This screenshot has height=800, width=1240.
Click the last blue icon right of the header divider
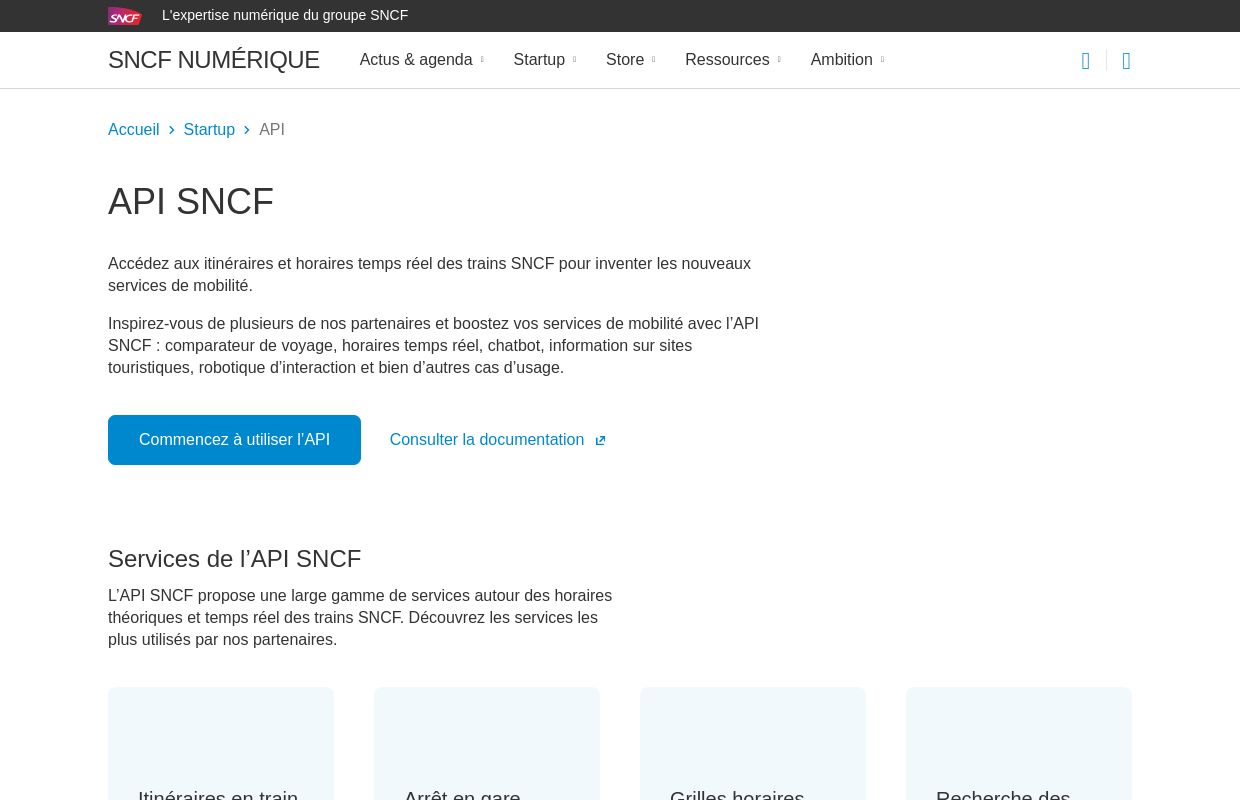tap(1126, 61)
